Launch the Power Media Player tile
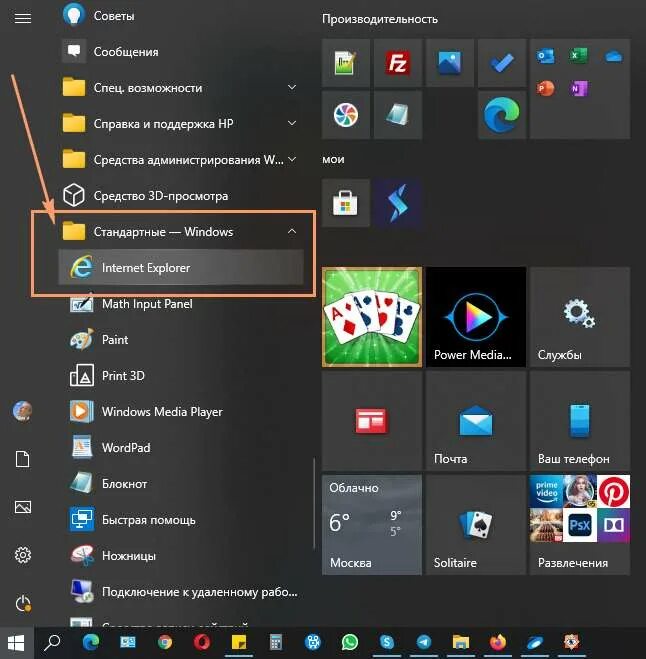646x659 pixels. (476, 317)
